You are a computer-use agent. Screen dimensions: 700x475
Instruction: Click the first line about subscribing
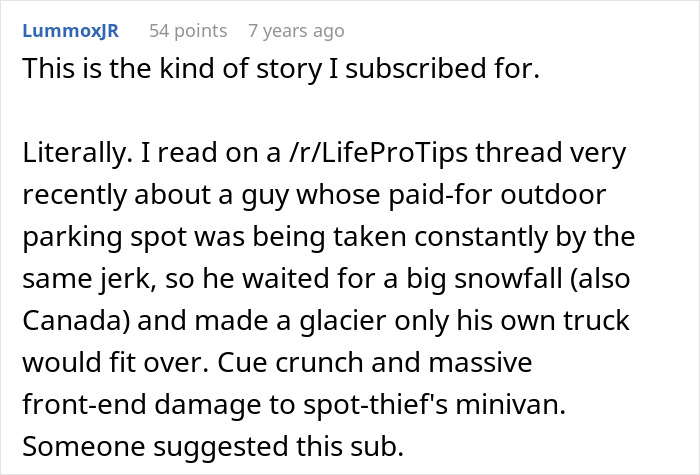pyautogui.click(x=270, y=73)
